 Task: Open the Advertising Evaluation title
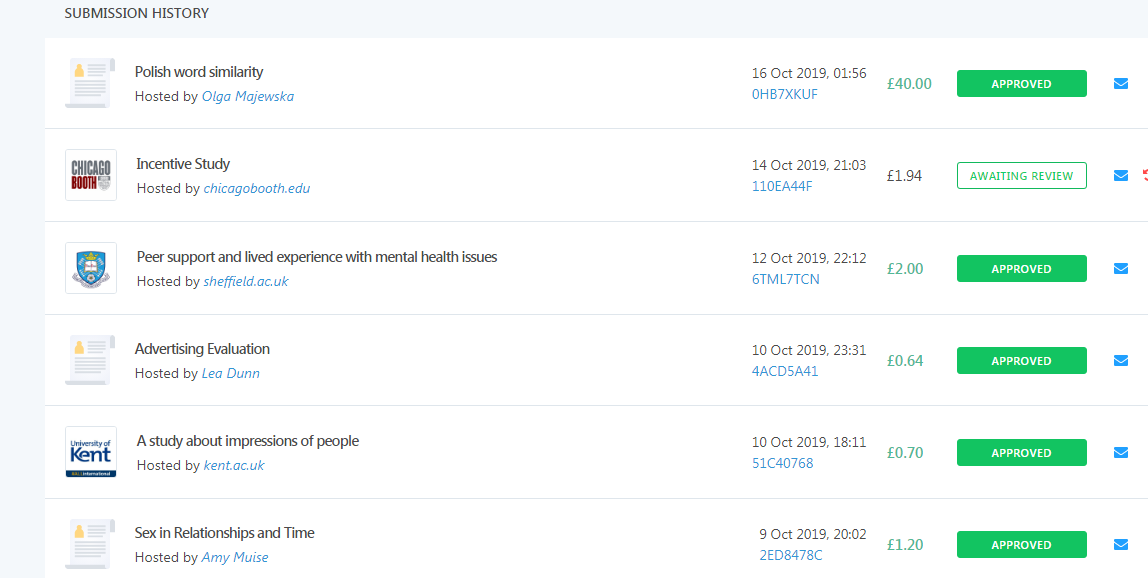(x=202, y=349)
